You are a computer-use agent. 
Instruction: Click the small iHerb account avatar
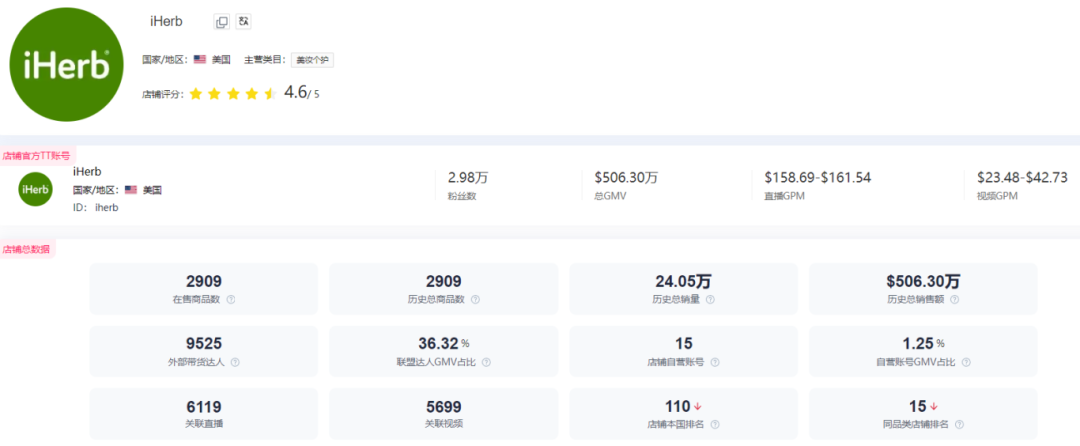click(35, 189)
